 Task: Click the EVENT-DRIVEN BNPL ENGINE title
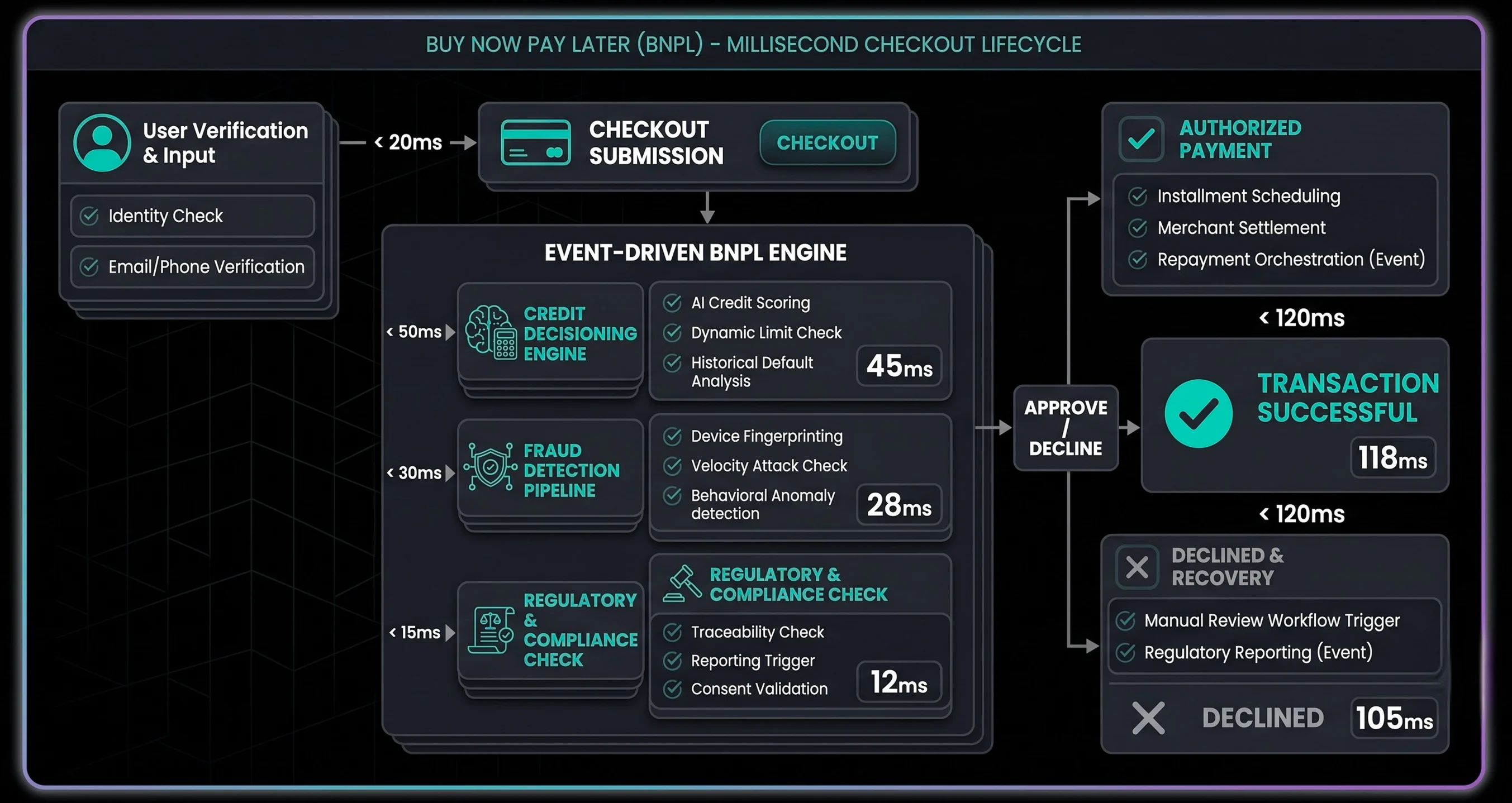click(696, 253)
